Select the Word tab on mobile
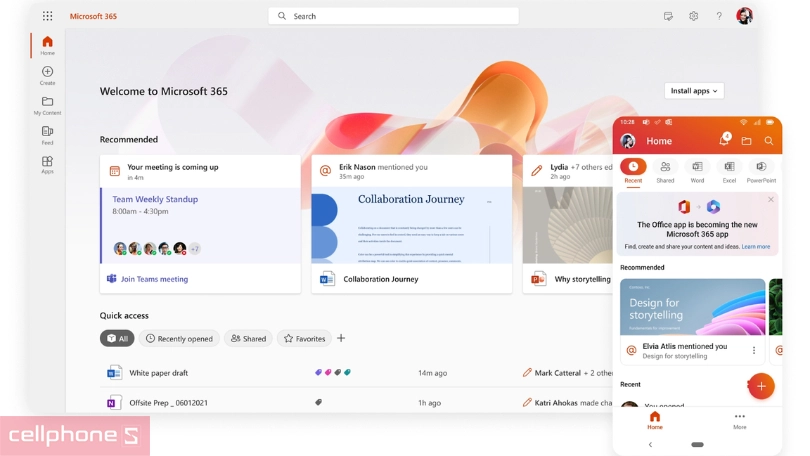 pos(697,171)
